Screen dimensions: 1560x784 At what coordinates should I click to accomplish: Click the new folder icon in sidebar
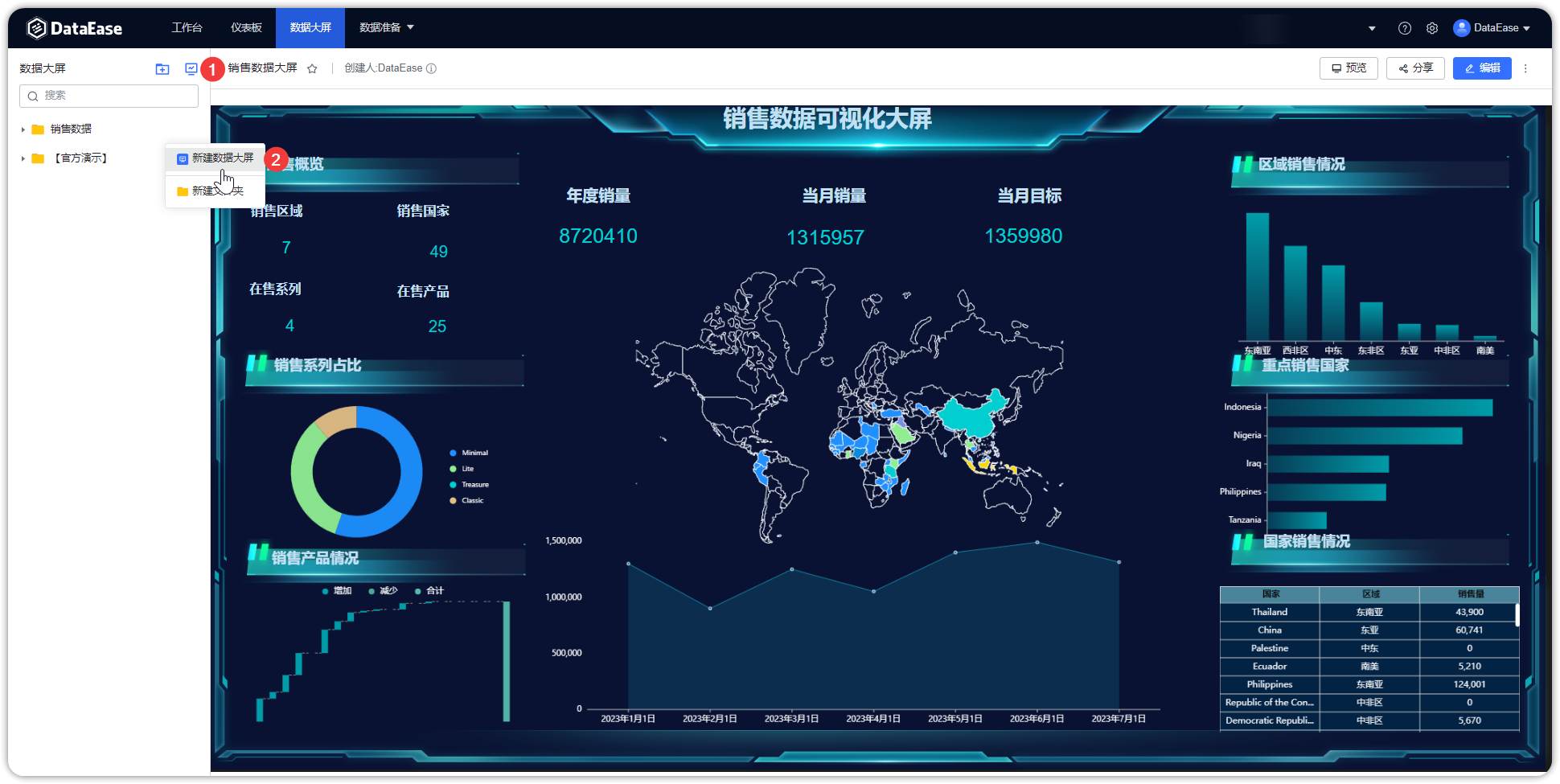[162, 69]
